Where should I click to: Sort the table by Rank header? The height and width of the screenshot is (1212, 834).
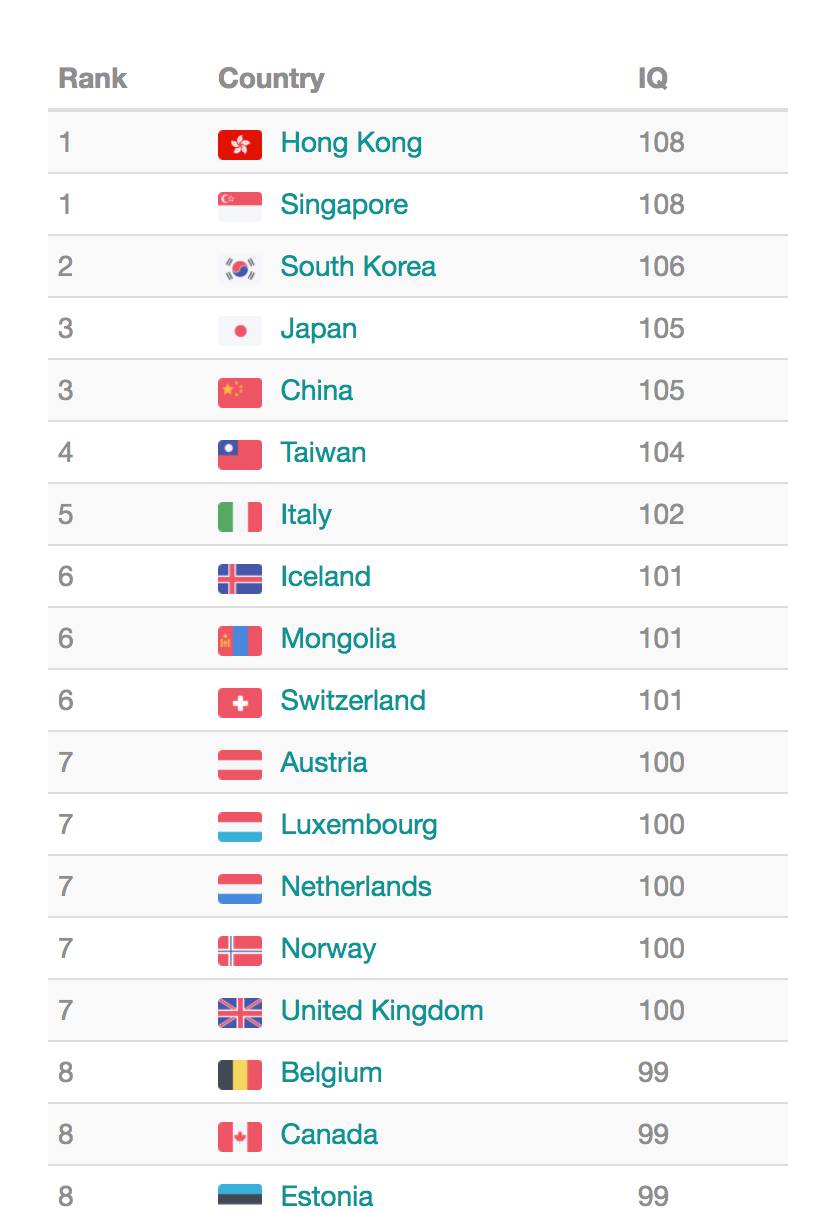point(93,79)
